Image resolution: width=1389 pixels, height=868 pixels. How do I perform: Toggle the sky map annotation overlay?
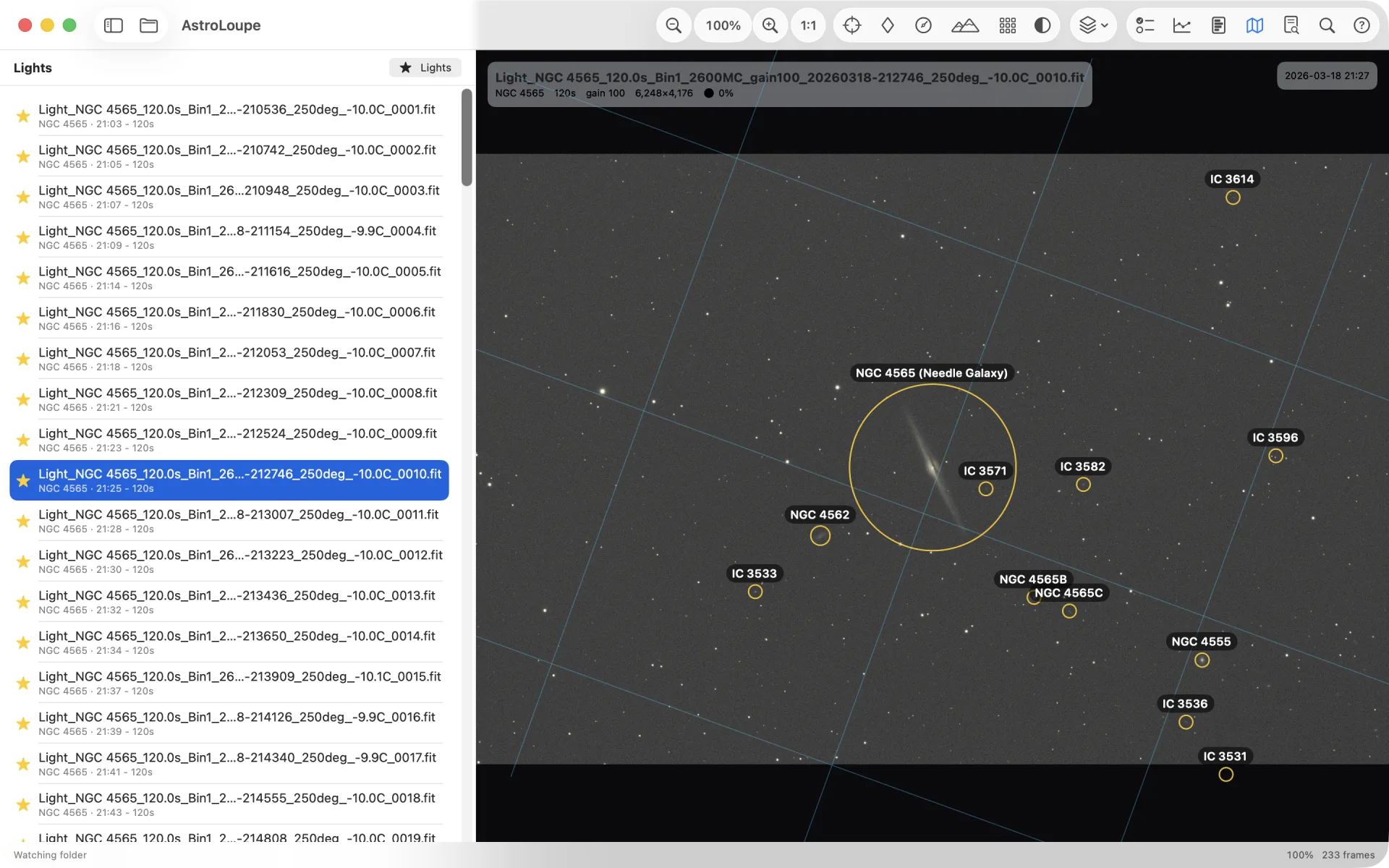[x=1254, y=25]
